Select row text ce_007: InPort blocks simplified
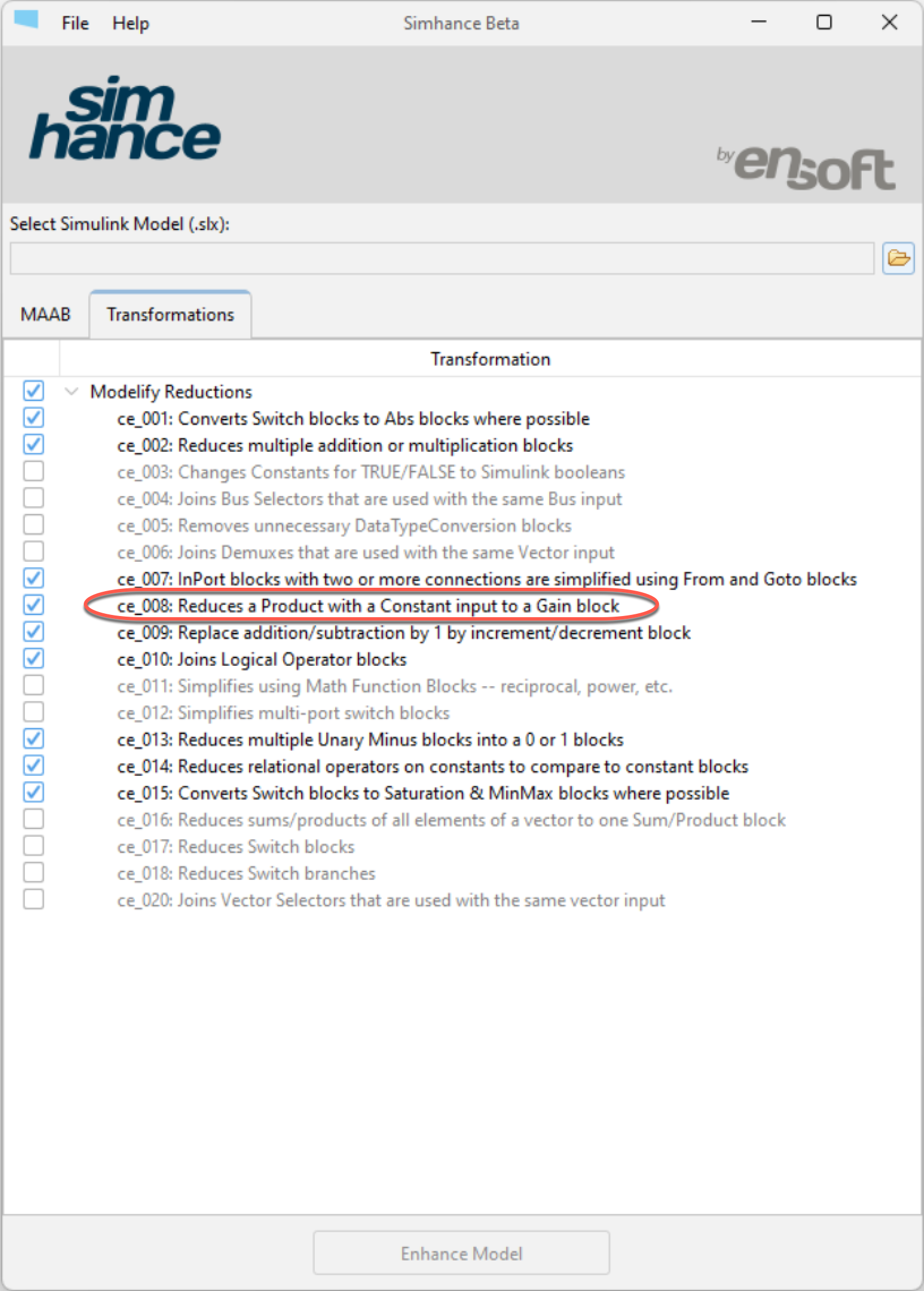Screen dimensions: 924x1291 tap(487, 579)
